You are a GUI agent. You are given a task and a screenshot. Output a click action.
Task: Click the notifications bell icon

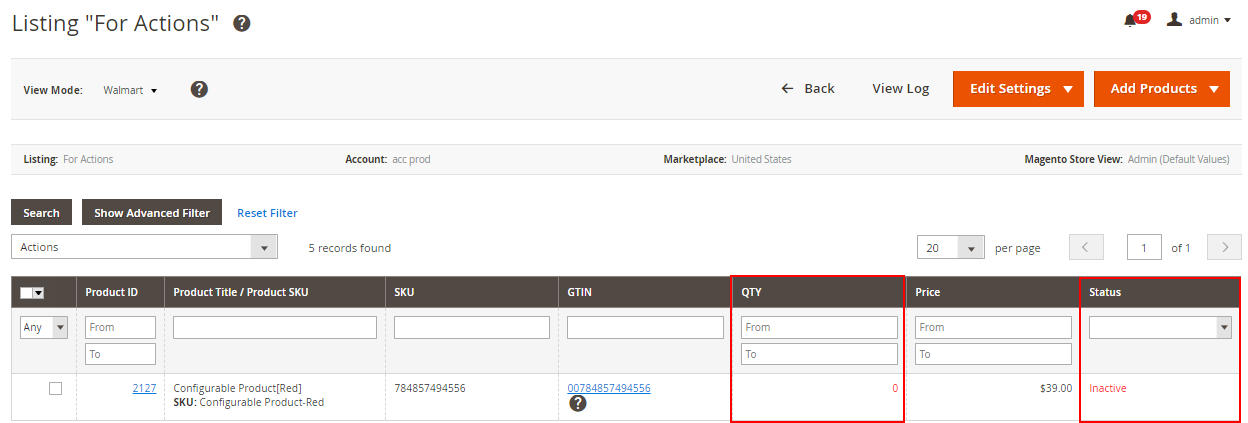[1130, 20]
